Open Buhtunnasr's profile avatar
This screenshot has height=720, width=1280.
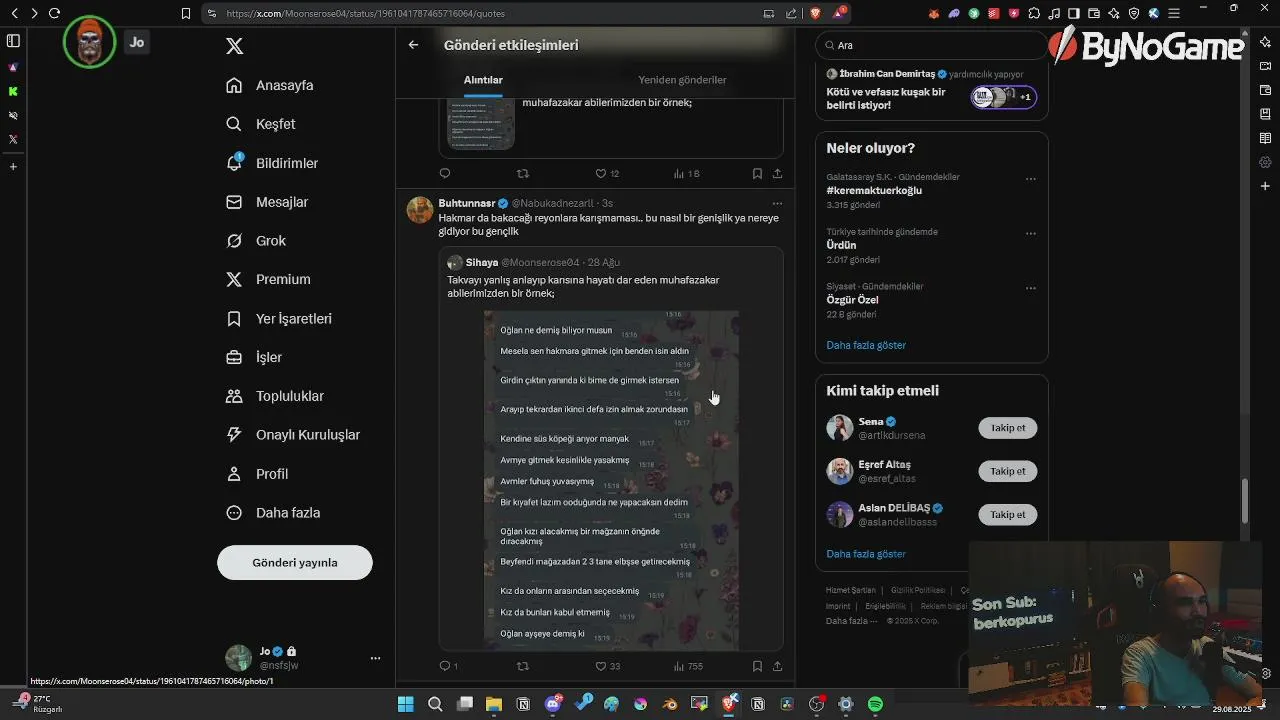tap(420, 210)
